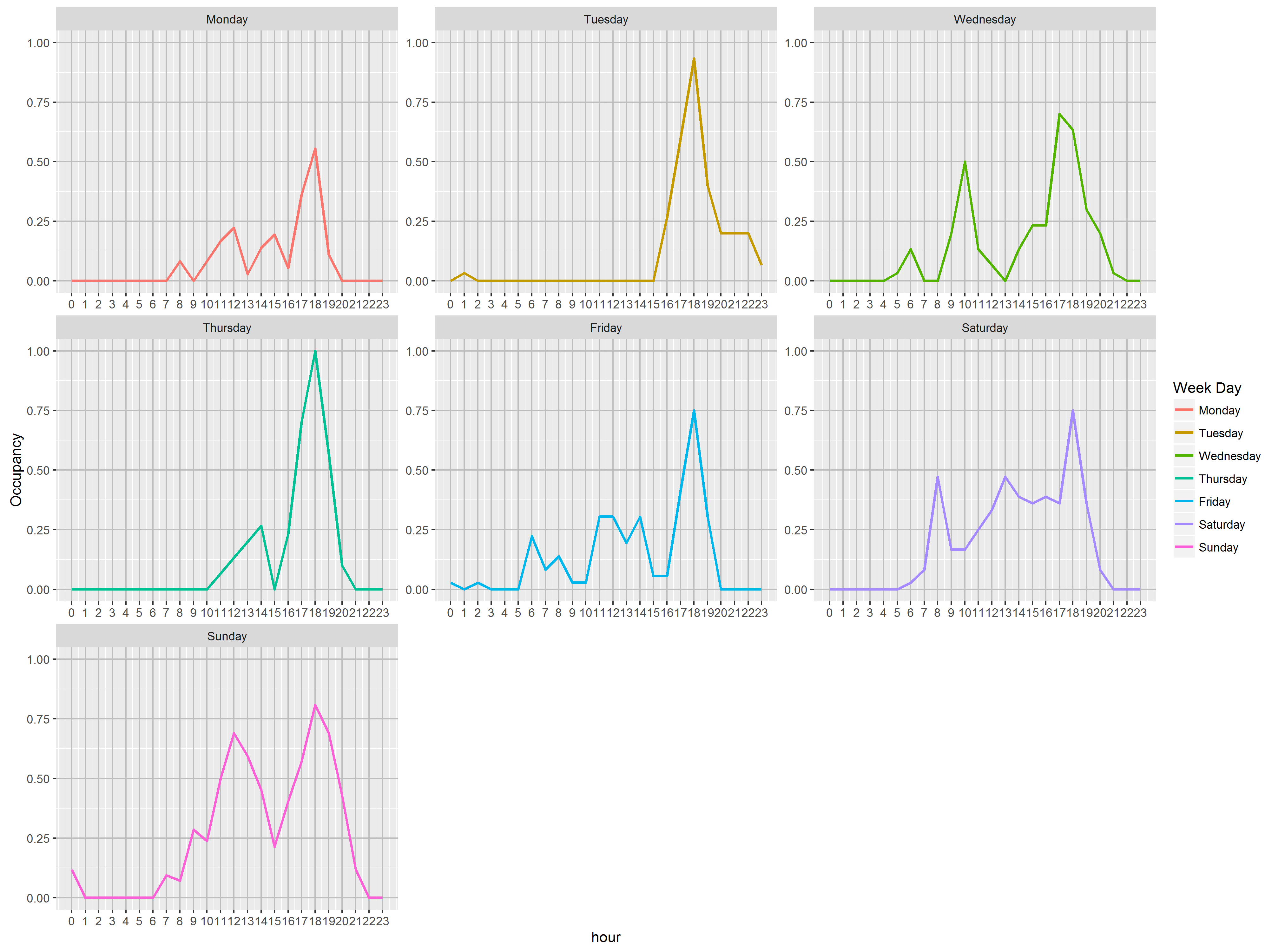
Task: Click the Monday peak at hour 18
Action: point(315,149)
